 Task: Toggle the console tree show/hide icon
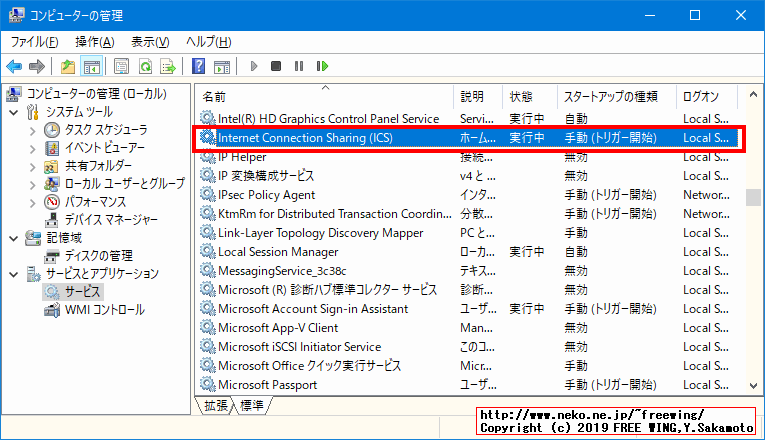click(92, 66)
